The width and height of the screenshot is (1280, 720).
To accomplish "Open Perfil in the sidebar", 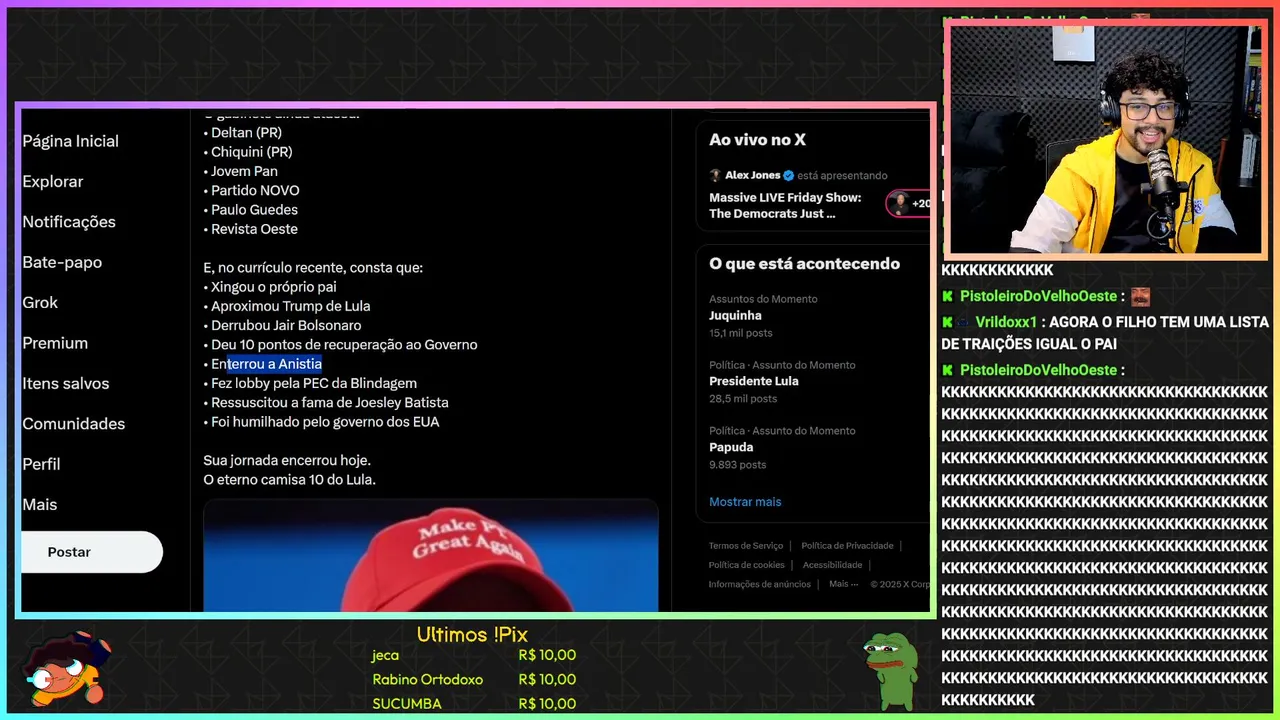I will [41, 464].
